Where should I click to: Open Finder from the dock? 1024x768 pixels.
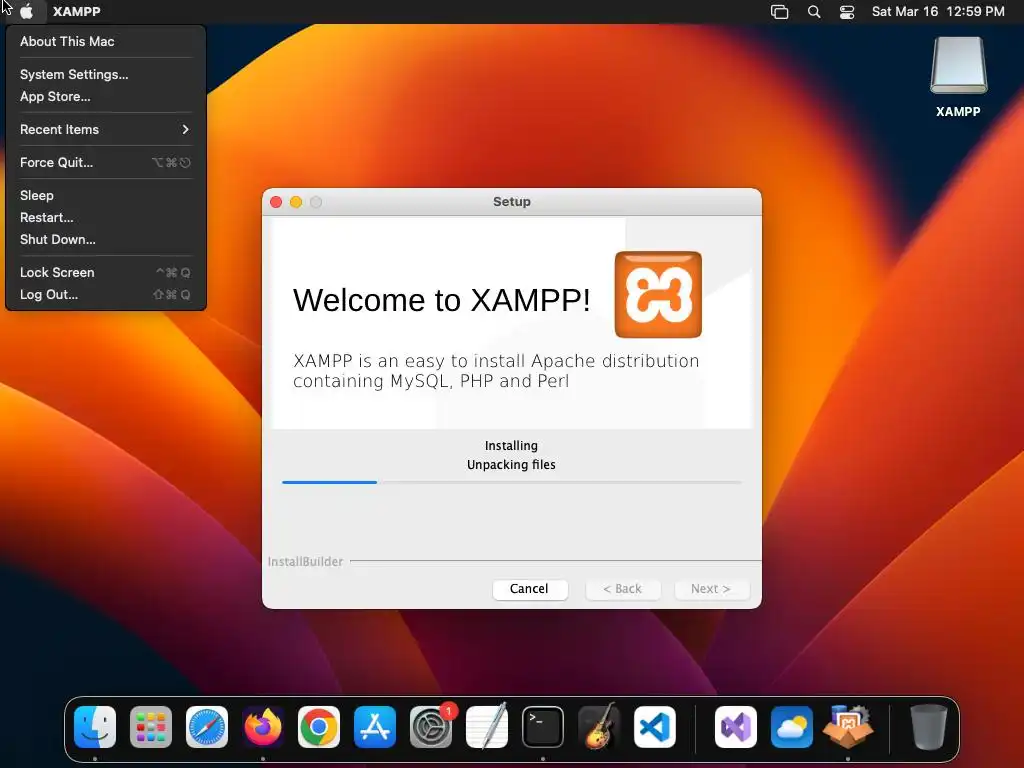pyautogui.click(x=95, y=726)
